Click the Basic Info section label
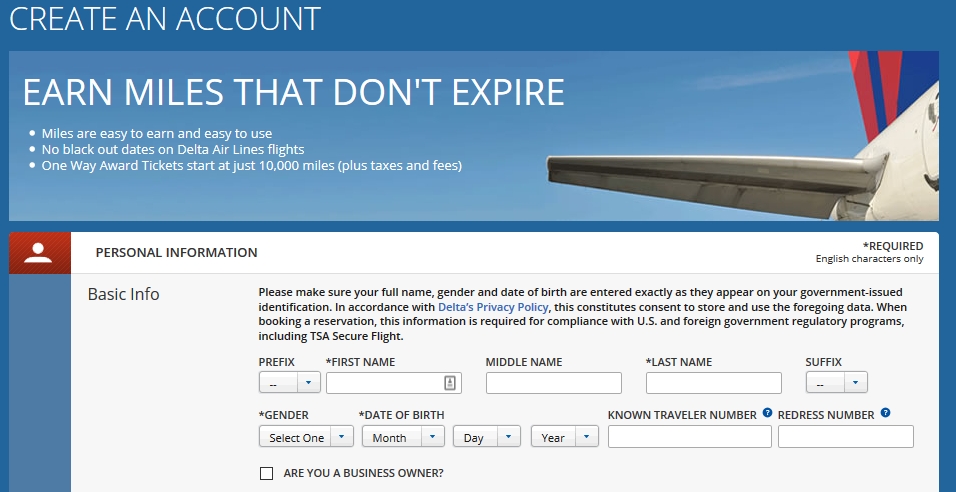The height and width of the screenshot is (492, 956). [x=124, y=294]
